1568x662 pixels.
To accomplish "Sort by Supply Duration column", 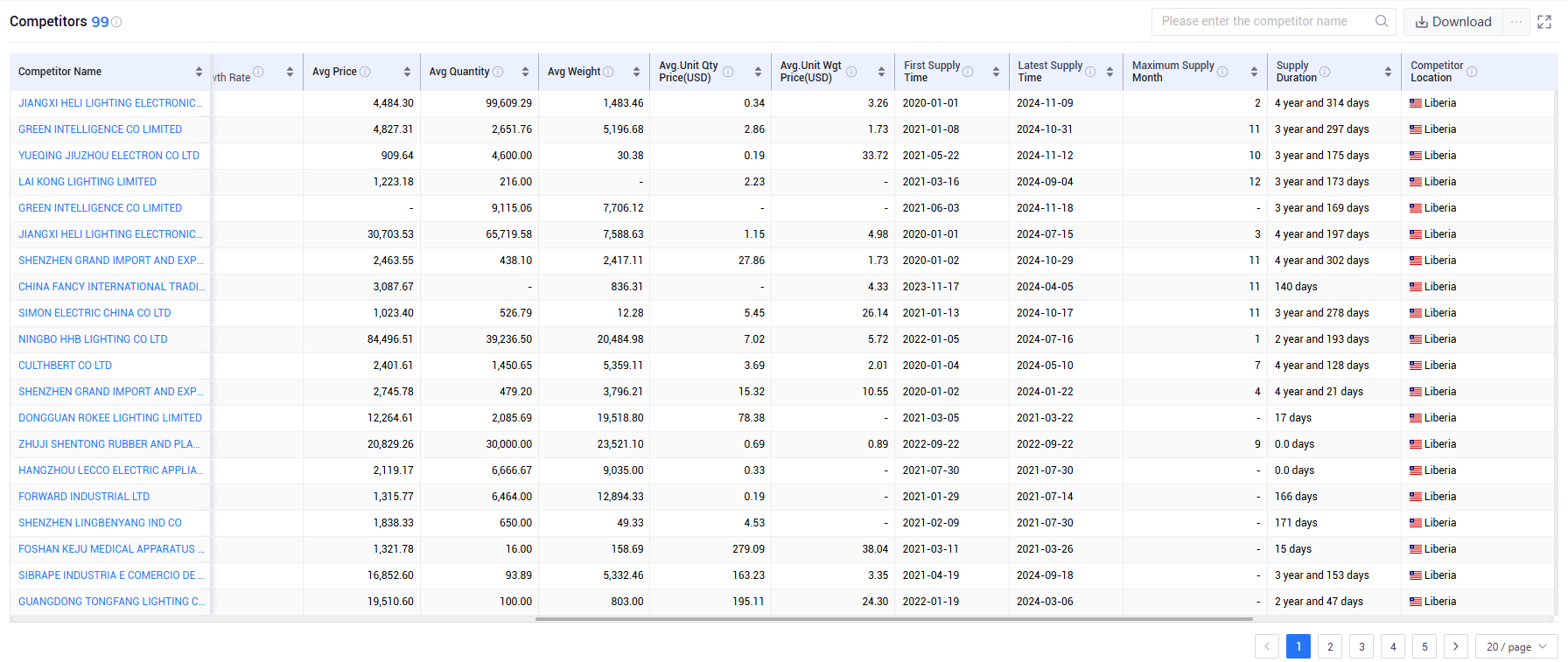I will [x=1388, y=72].
